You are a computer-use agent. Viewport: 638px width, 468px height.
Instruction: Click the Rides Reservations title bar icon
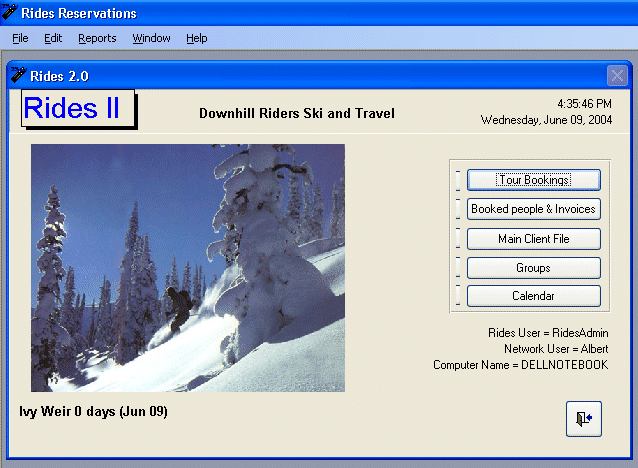click(9, 12)
